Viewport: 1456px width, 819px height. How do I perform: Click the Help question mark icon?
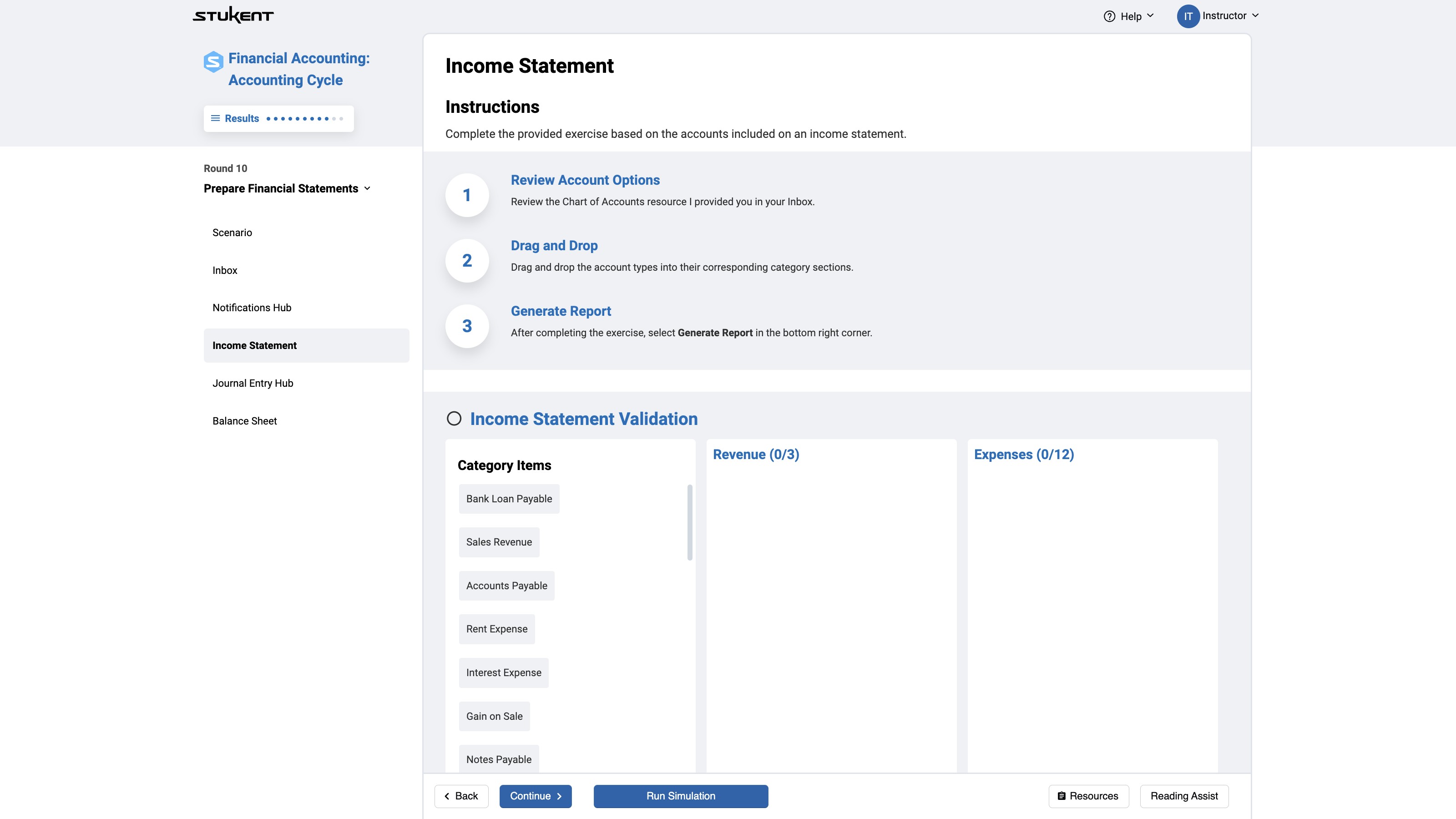[1109, 16]
